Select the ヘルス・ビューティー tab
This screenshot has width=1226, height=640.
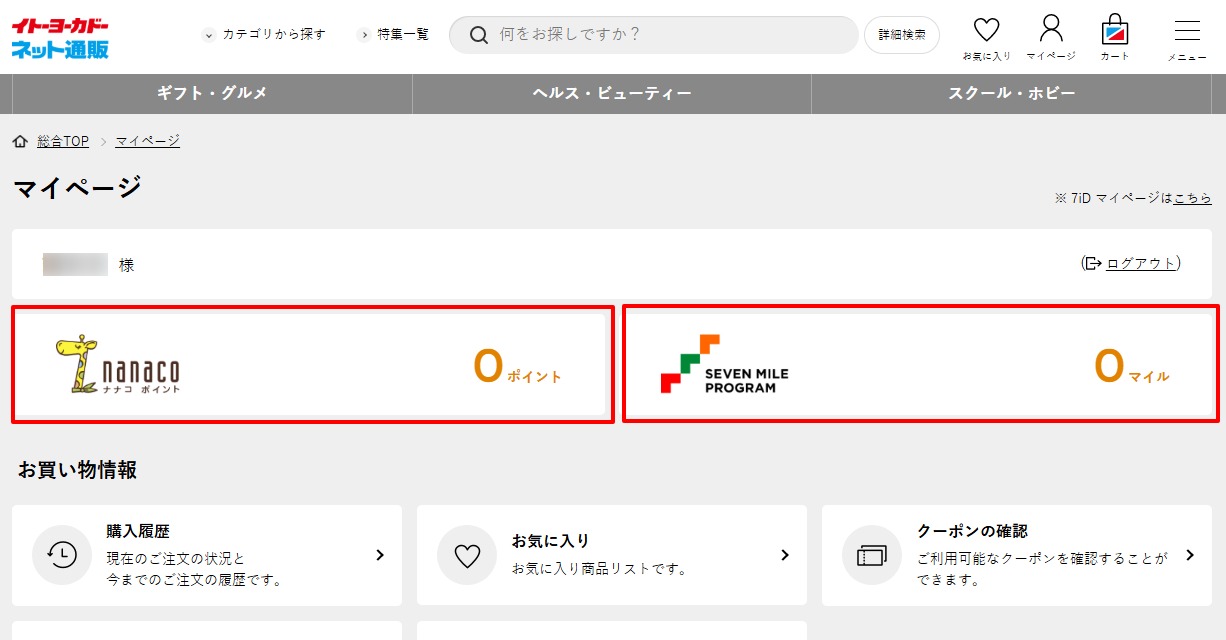click(x=612, y=94)
